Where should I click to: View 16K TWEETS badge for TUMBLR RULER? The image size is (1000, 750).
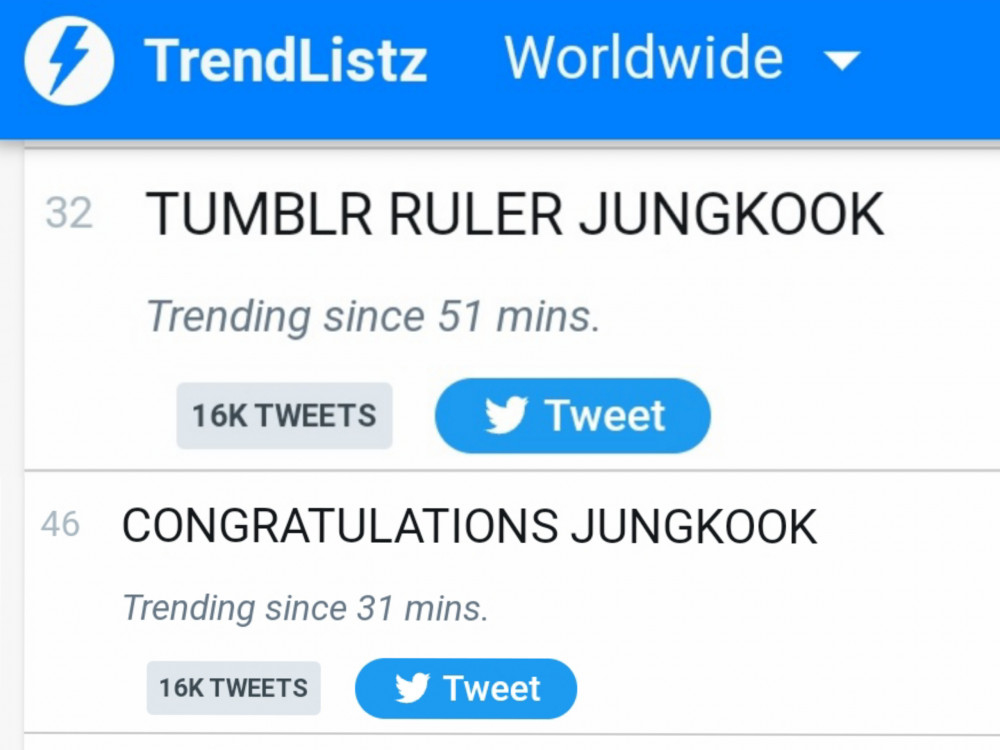[x=284, y=416]
